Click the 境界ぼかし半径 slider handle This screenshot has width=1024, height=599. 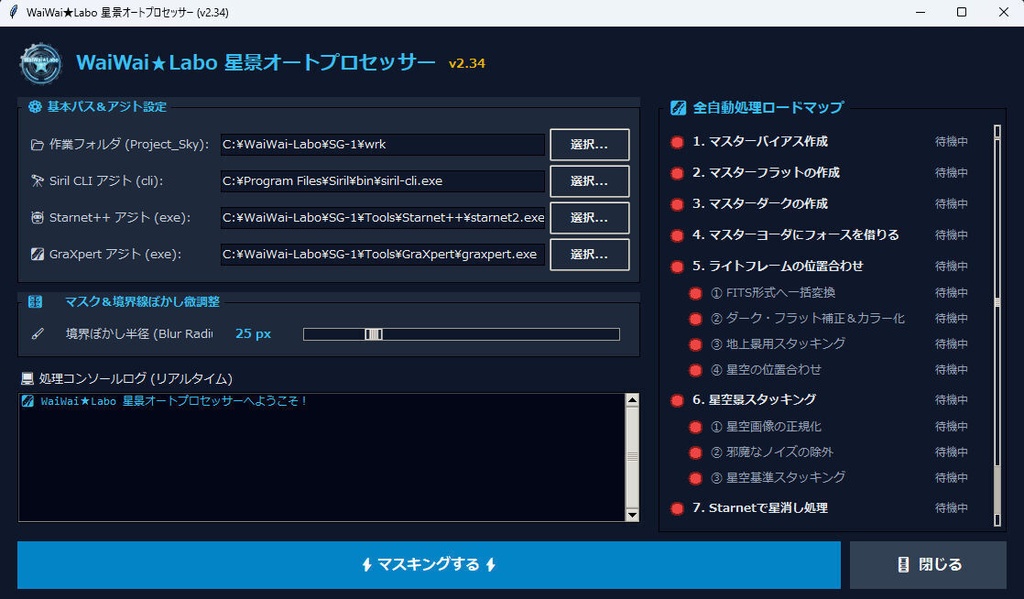(x=374, y=334)
